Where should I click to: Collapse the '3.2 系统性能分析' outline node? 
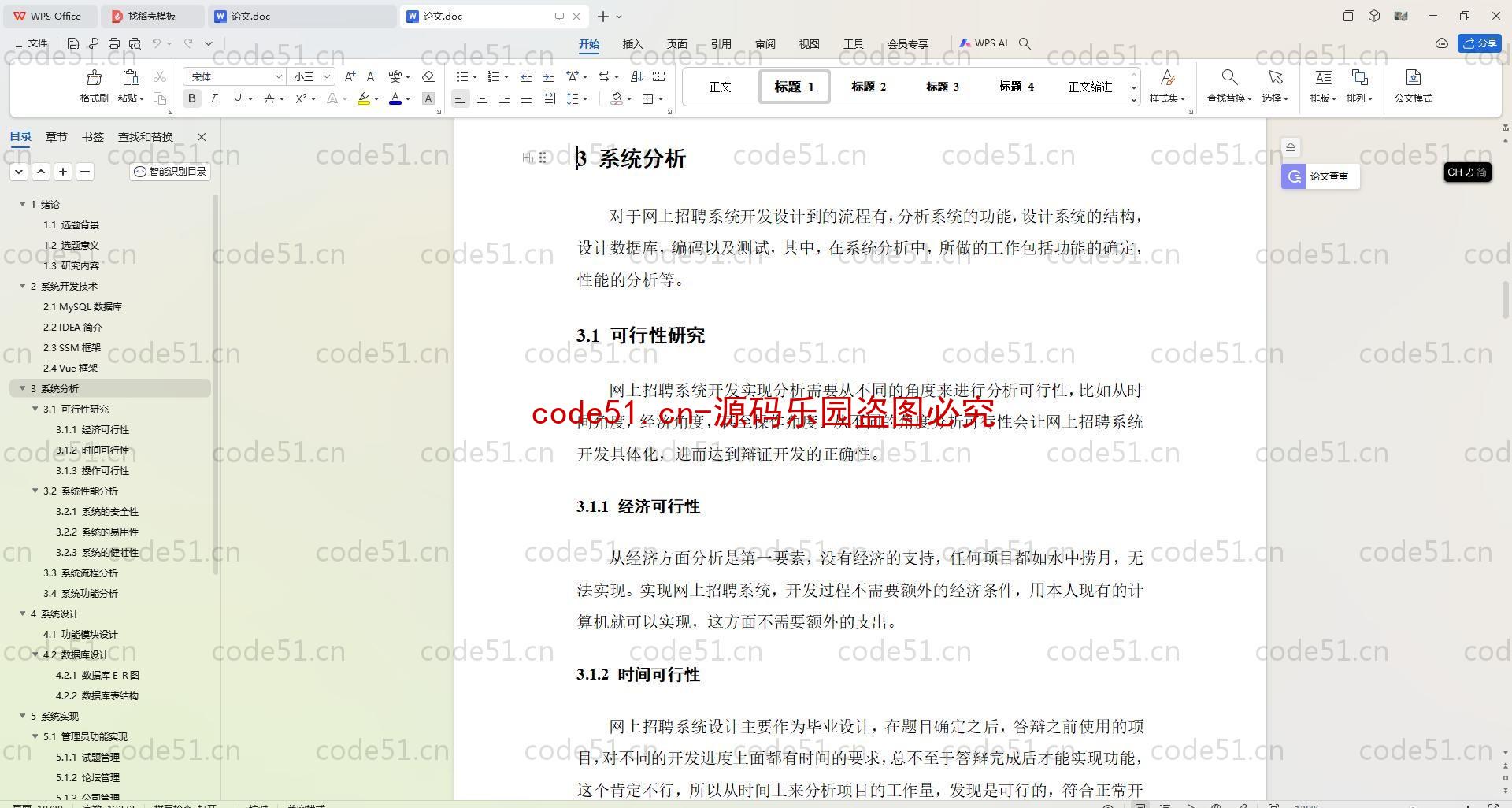[x=35, y=491]
